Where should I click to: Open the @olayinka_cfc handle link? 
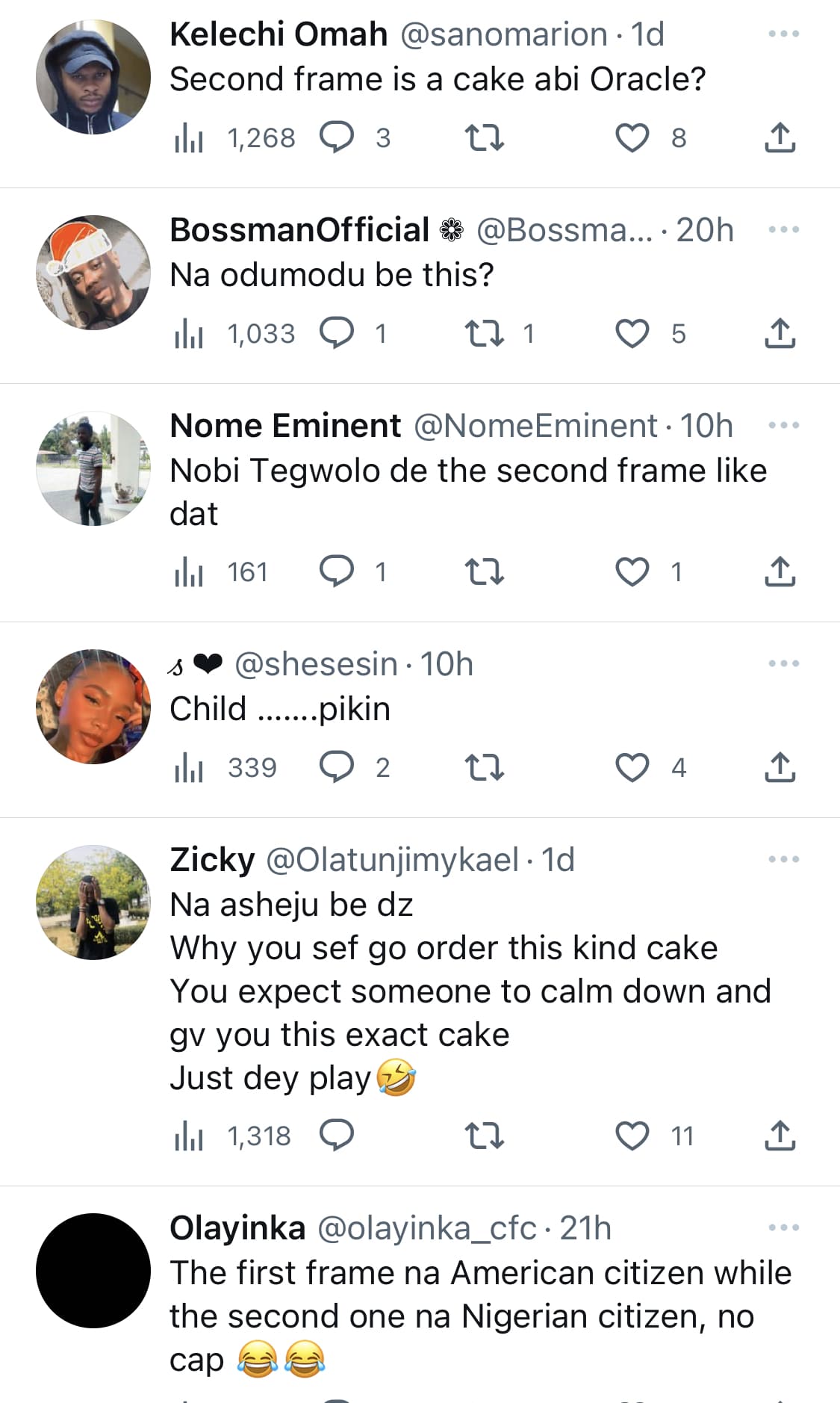click(x=427, y=1228)
